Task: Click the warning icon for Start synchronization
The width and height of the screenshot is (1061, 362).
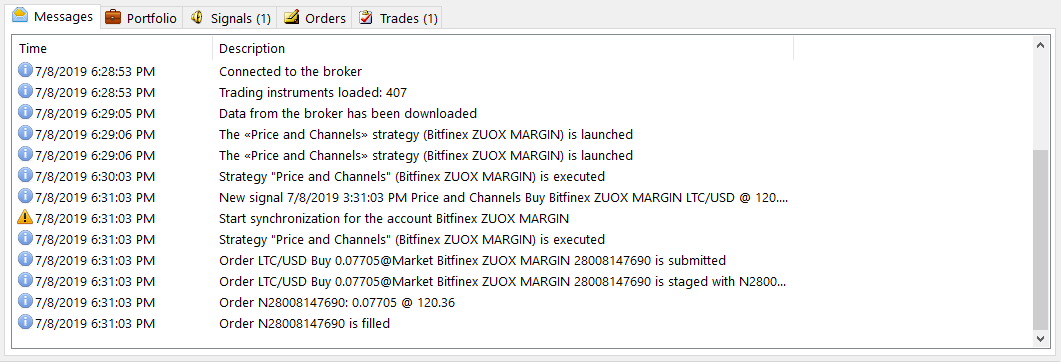Action: click(x=25, y=218)
